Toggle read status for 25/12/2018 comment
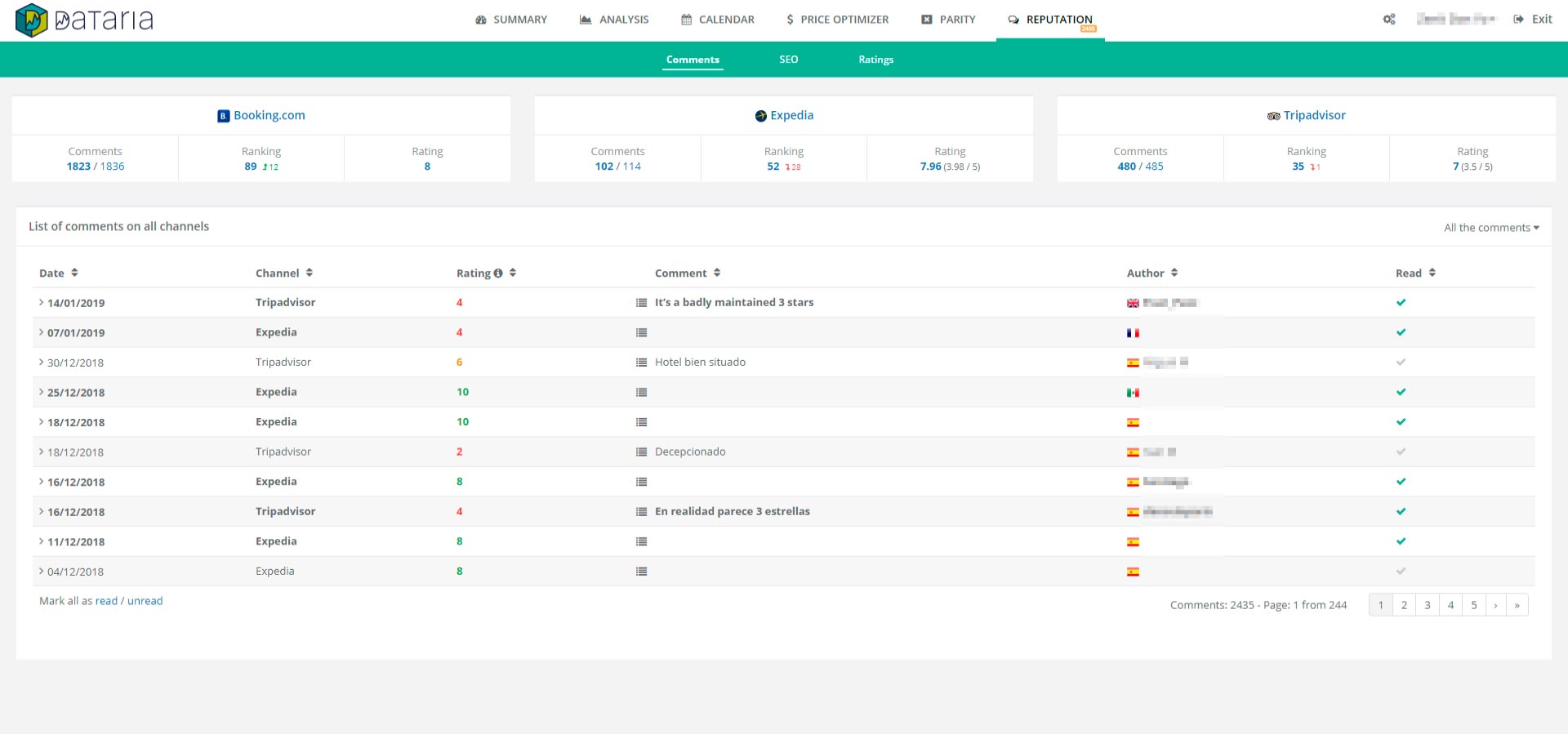This screenshot has height=734, width=1568. [1401, 392]
